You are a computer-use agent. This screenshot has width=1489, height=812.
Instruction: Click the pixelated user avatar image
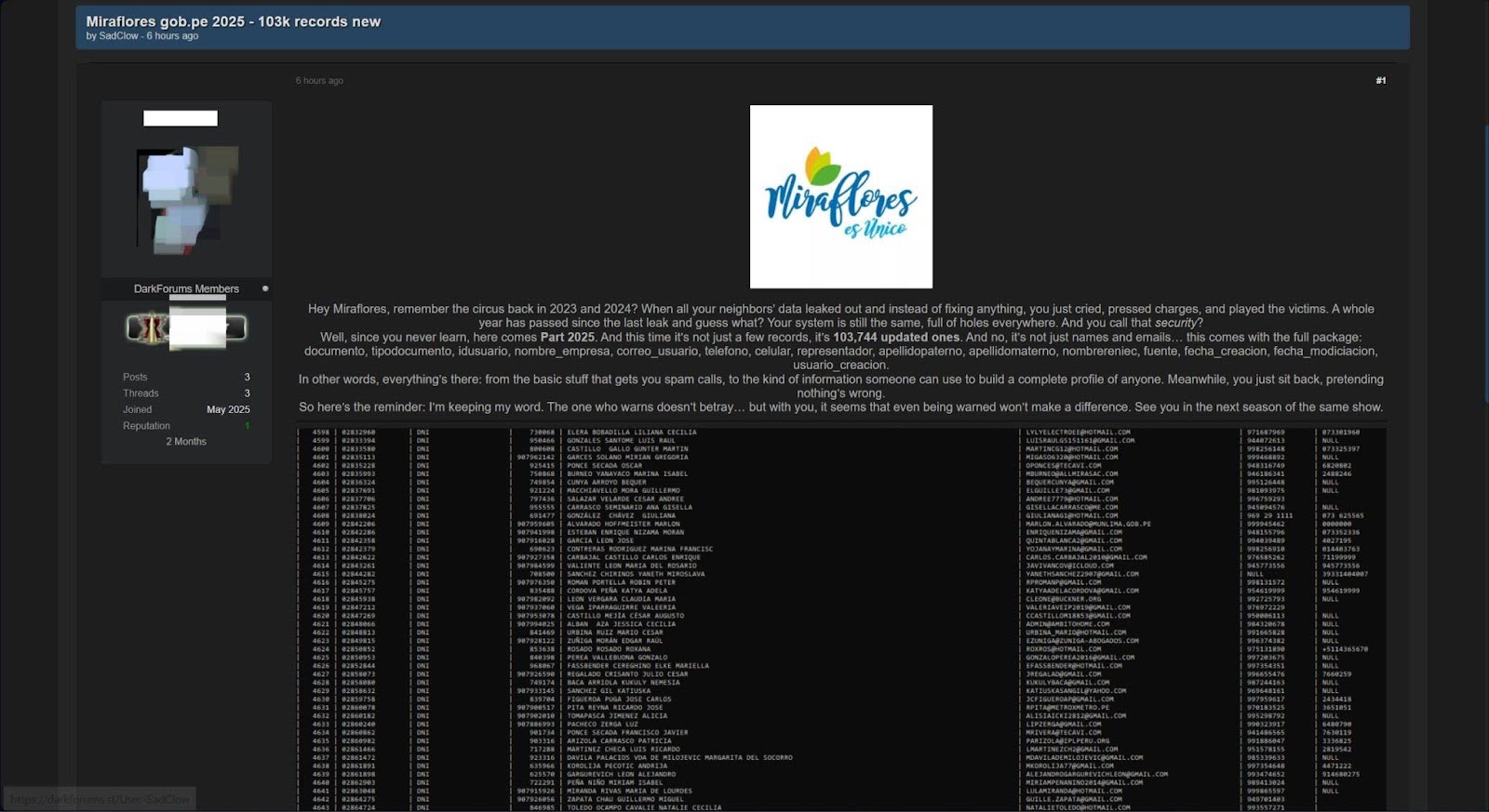click(187, 199)
